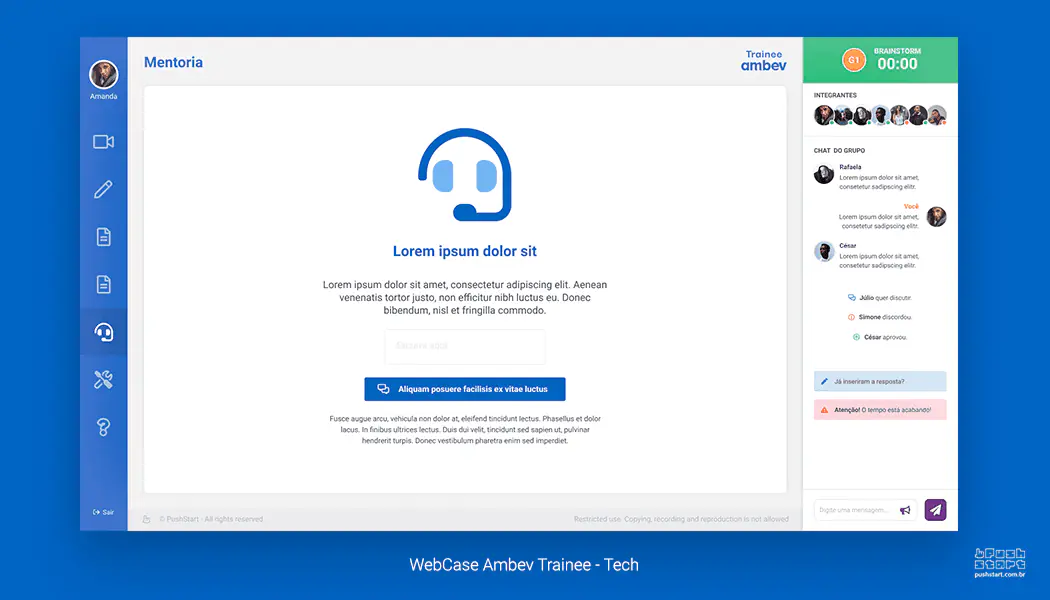The height and width of the screenshot is (600, 1050).
Task: Click the Brainstorm timer showing 00:00
Action: coord(897,64)
